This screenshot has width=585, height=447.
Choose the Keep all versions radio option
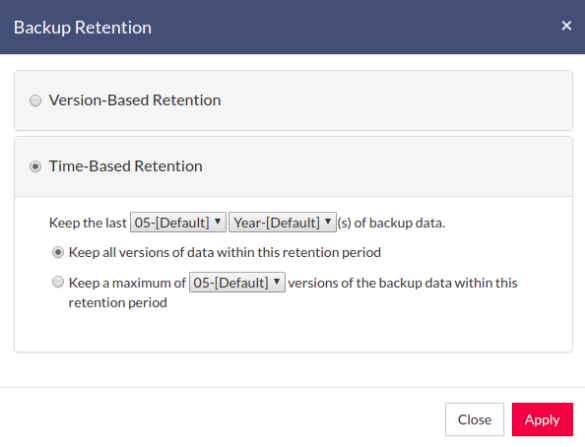point(58,253)
